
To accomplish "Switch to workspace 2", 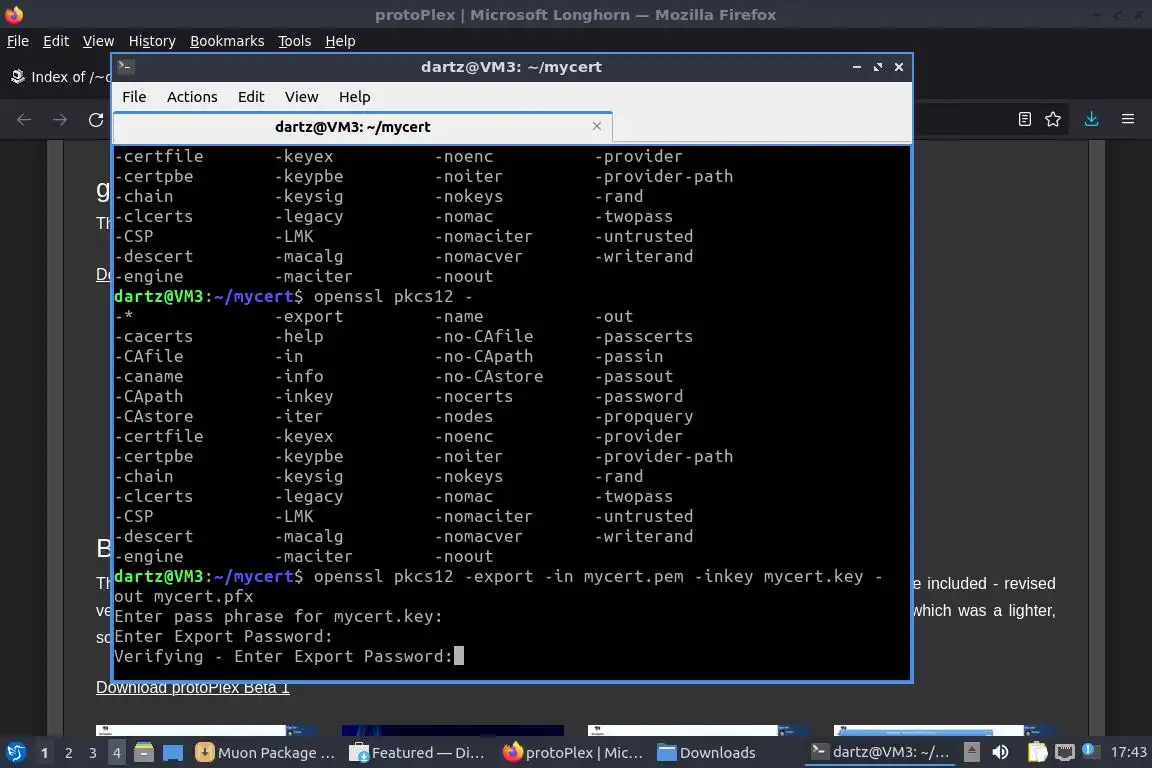I will [68, 753].
